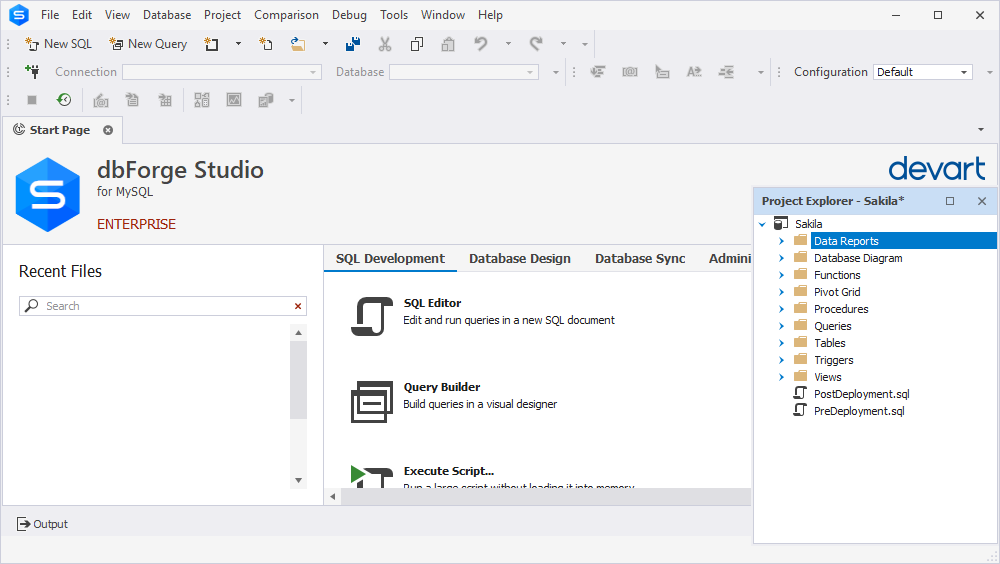Click the Cut scissors icon
The image size is (1000, 564).
coord(385,44)
